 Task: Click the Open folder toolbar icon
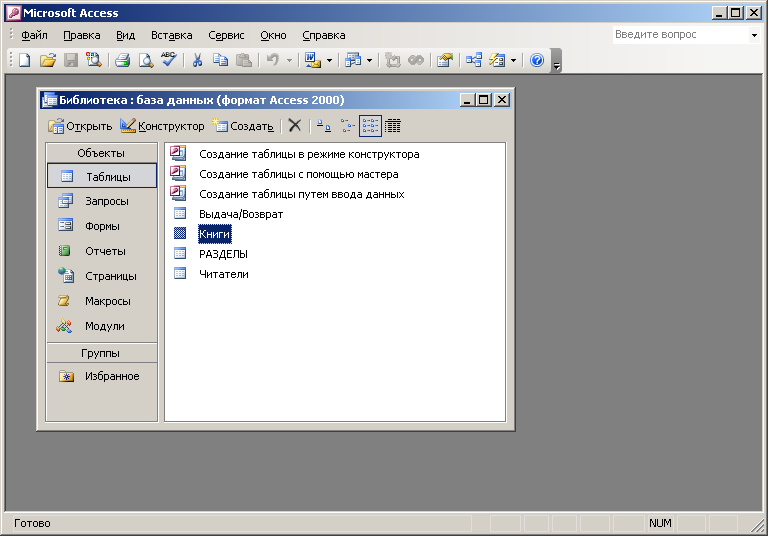pyautogui.click(x=48, y=60)
